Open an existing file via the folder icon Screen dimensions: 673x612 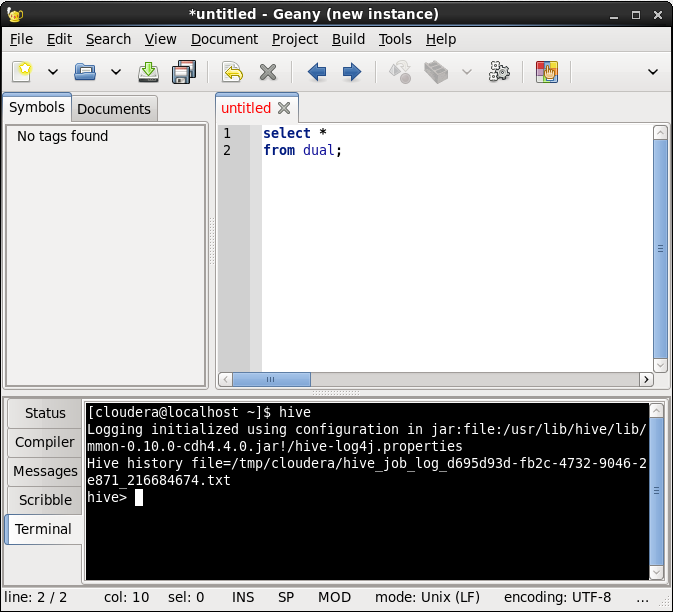(x=85, y=72)
